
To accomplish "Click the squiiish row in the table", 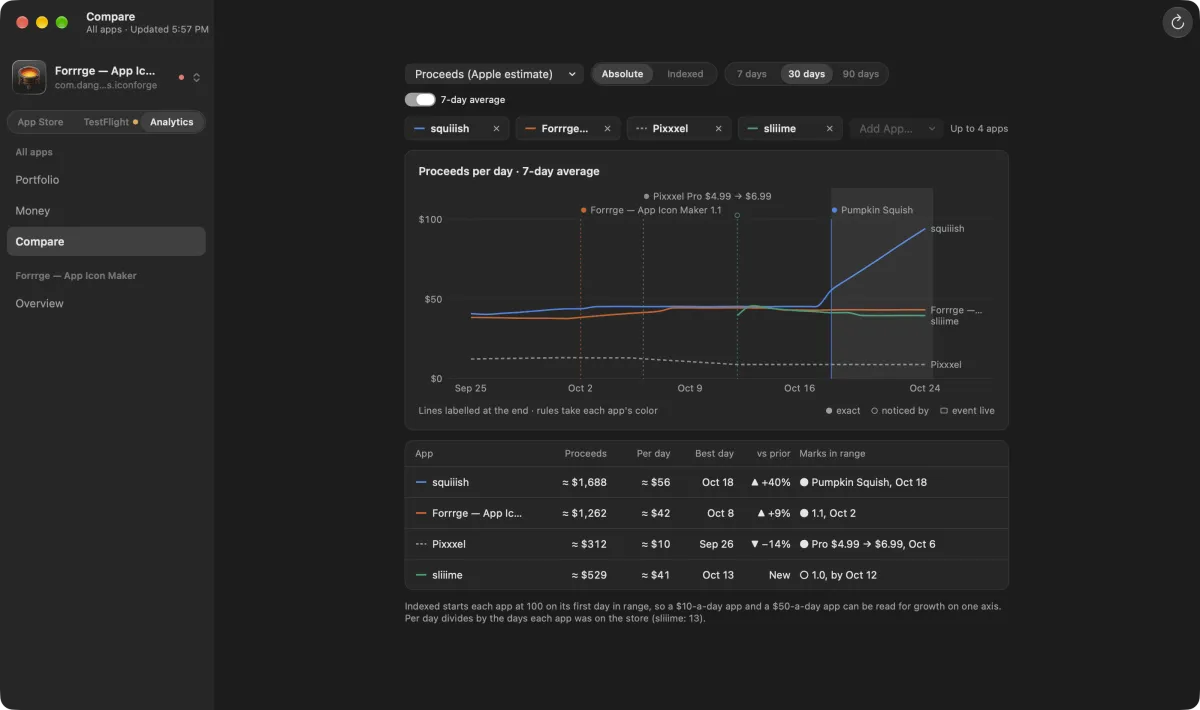I will 706,482.
